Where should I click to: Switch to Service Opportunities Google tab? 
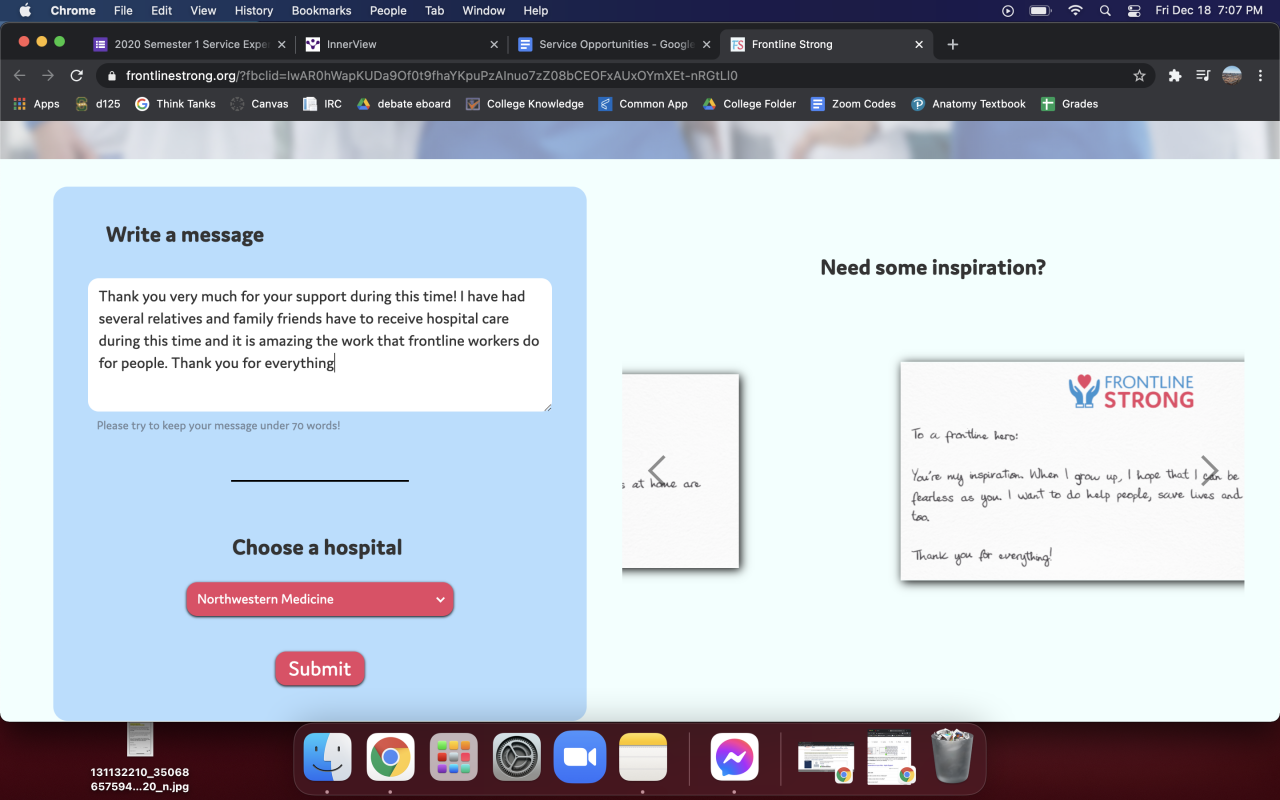click(x=612, y=44)
